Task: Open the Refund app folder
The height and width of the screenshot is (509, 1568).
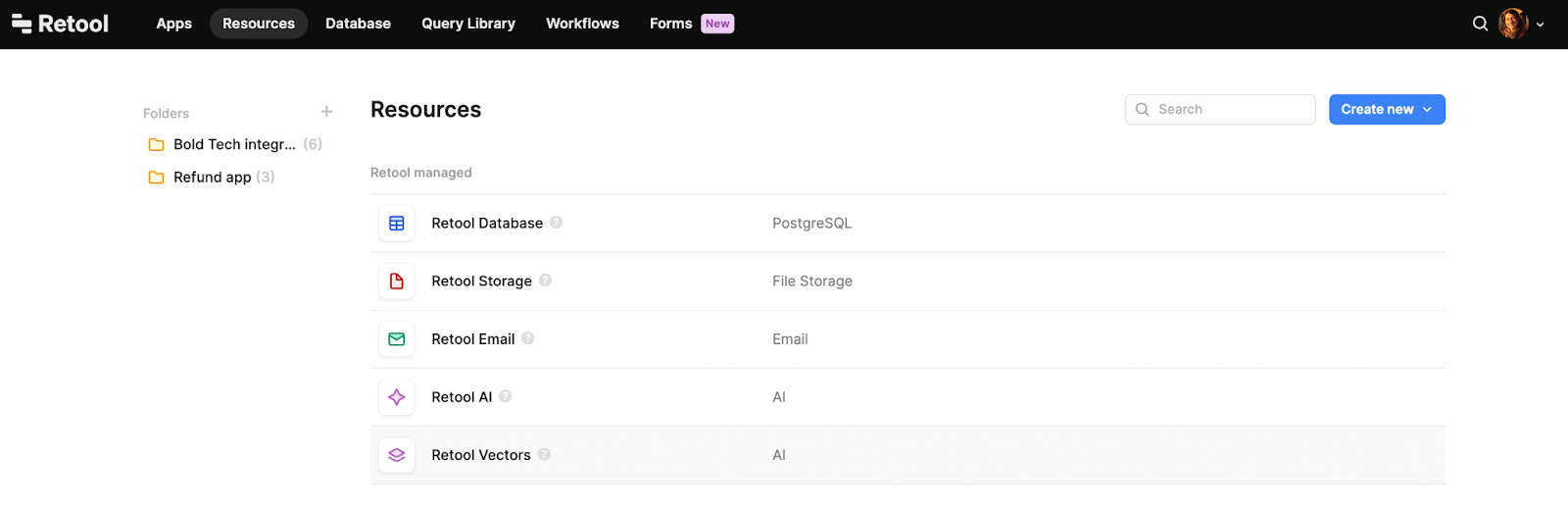Action: point(212,178)
